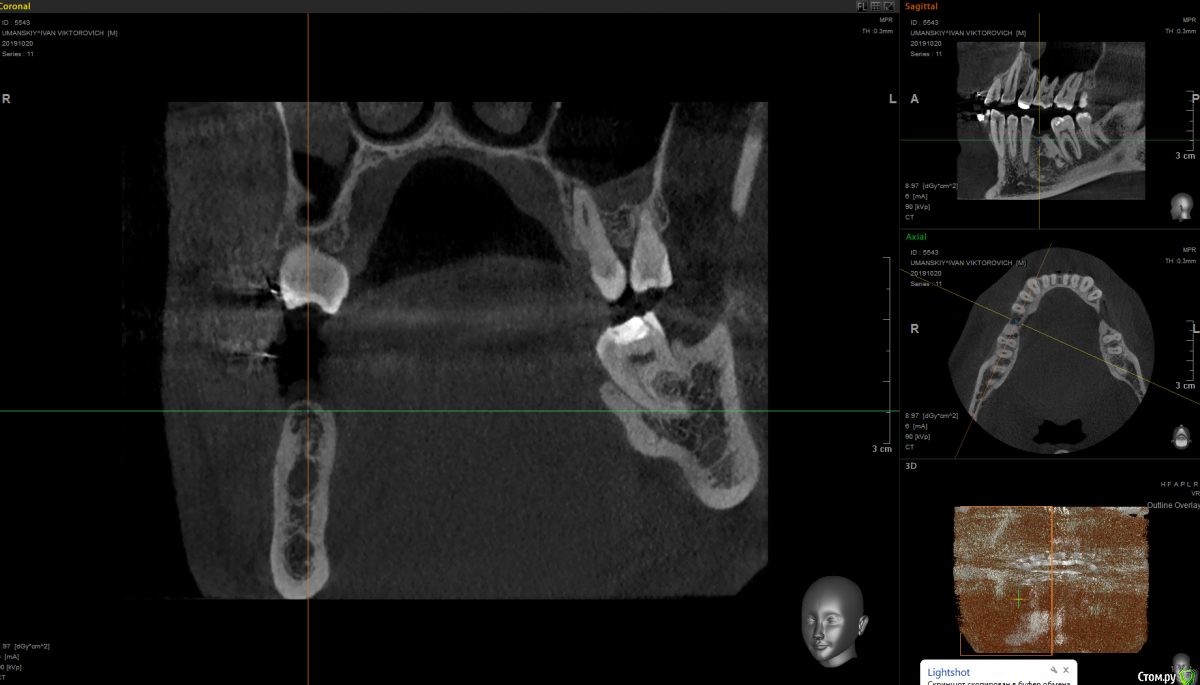Close the Lightshot notification popup

pos(1066,670)
